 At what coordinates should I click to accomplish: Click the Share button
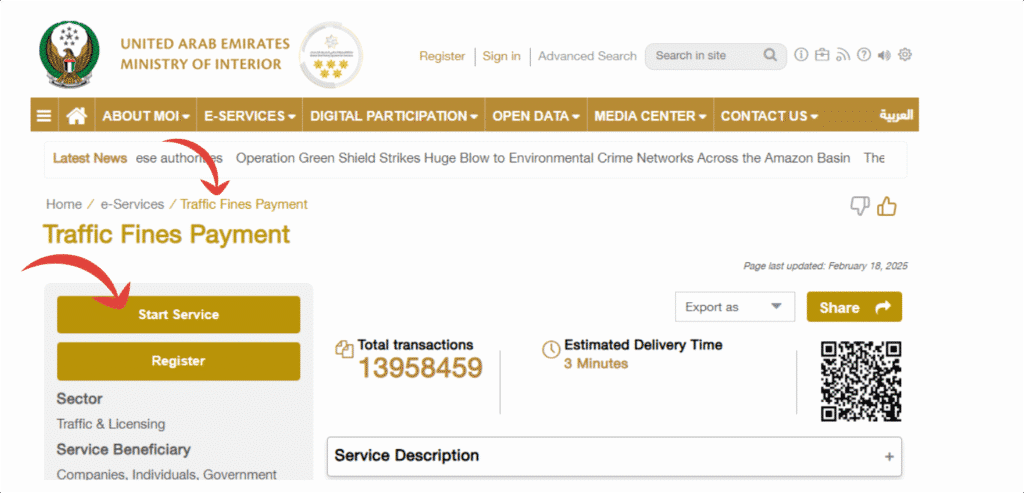point(854,307)
